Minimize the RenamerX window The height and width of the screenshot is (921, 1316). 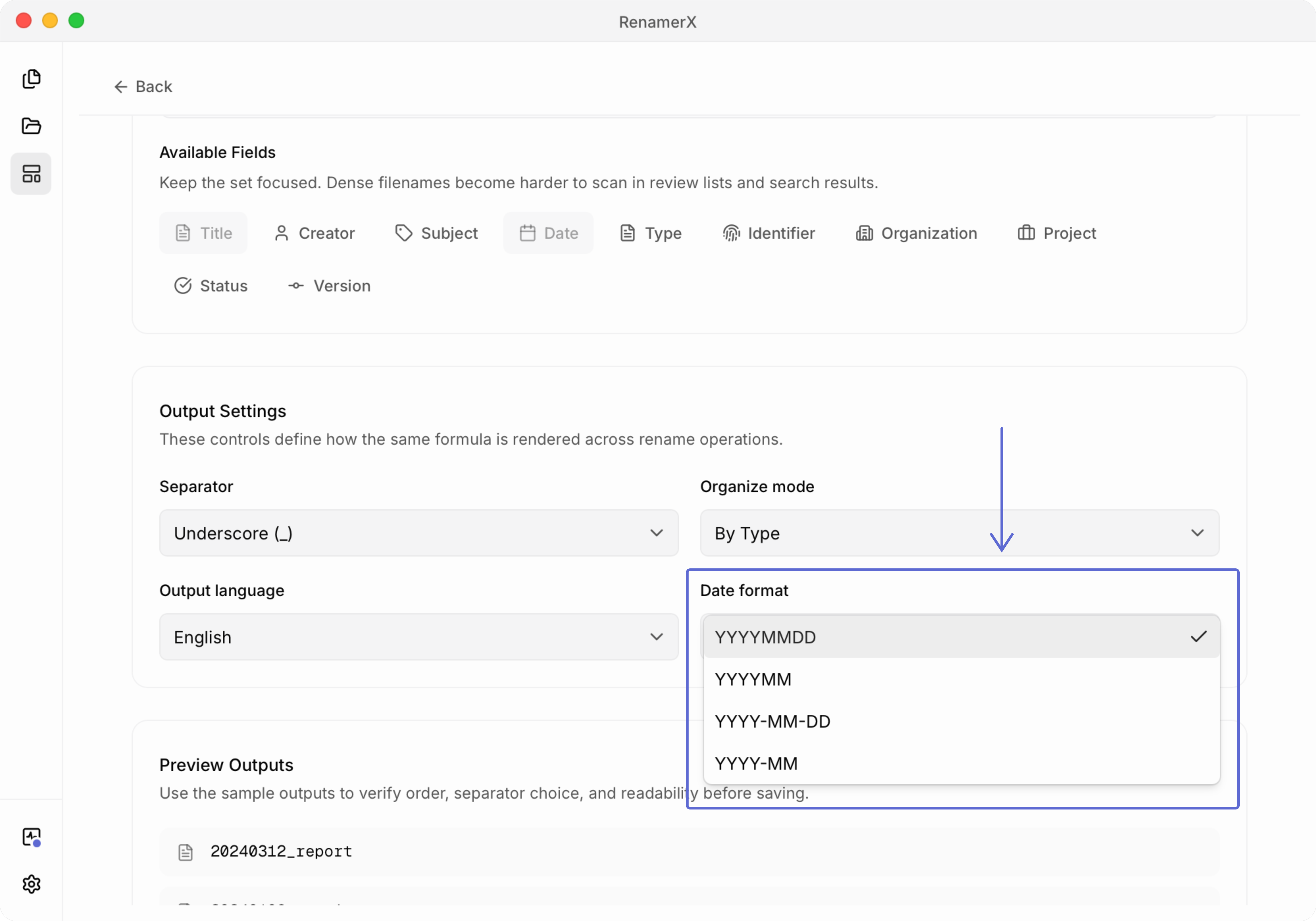coord(50,21)
